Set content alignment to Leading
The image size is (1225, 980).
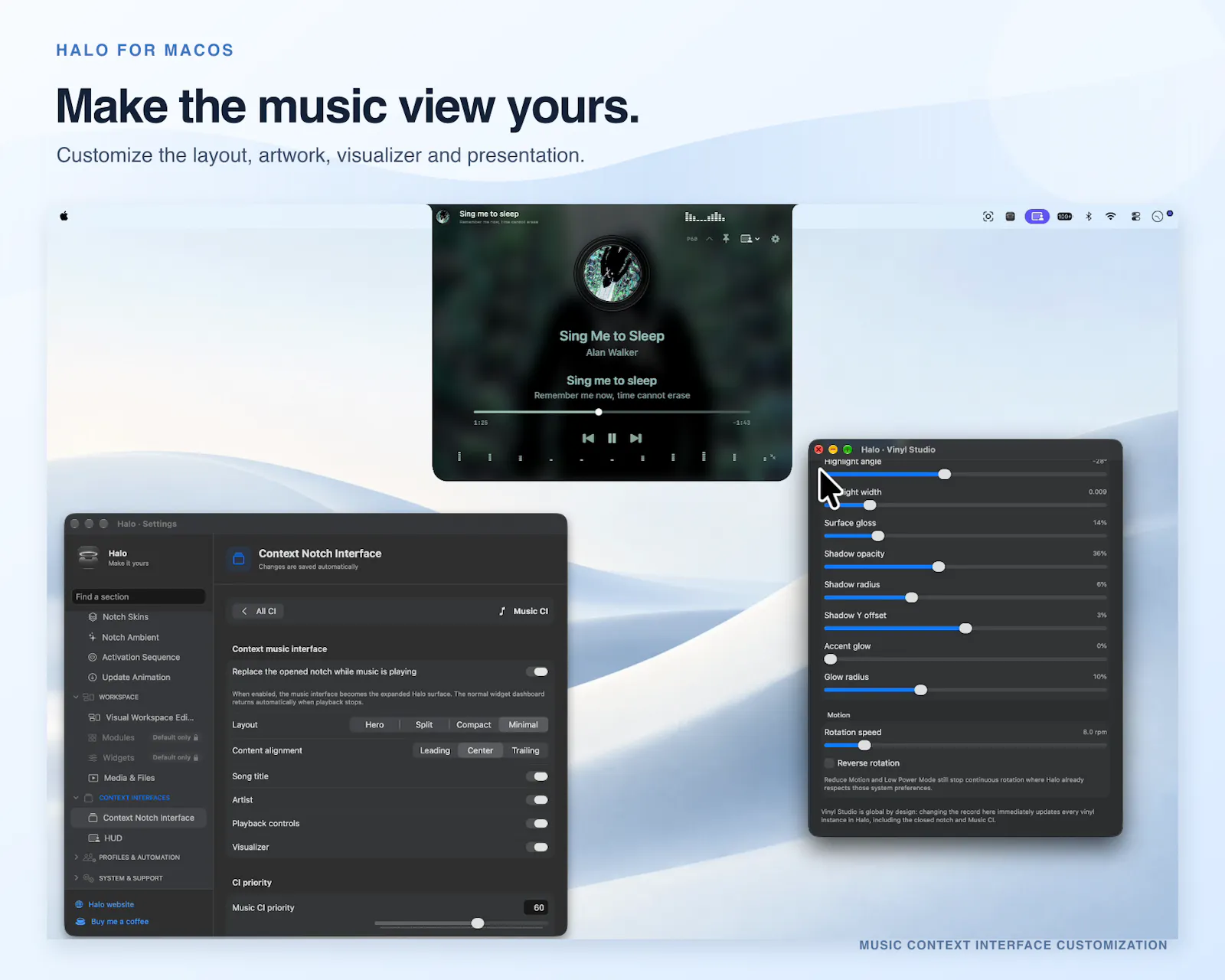(x=435, y=751)
